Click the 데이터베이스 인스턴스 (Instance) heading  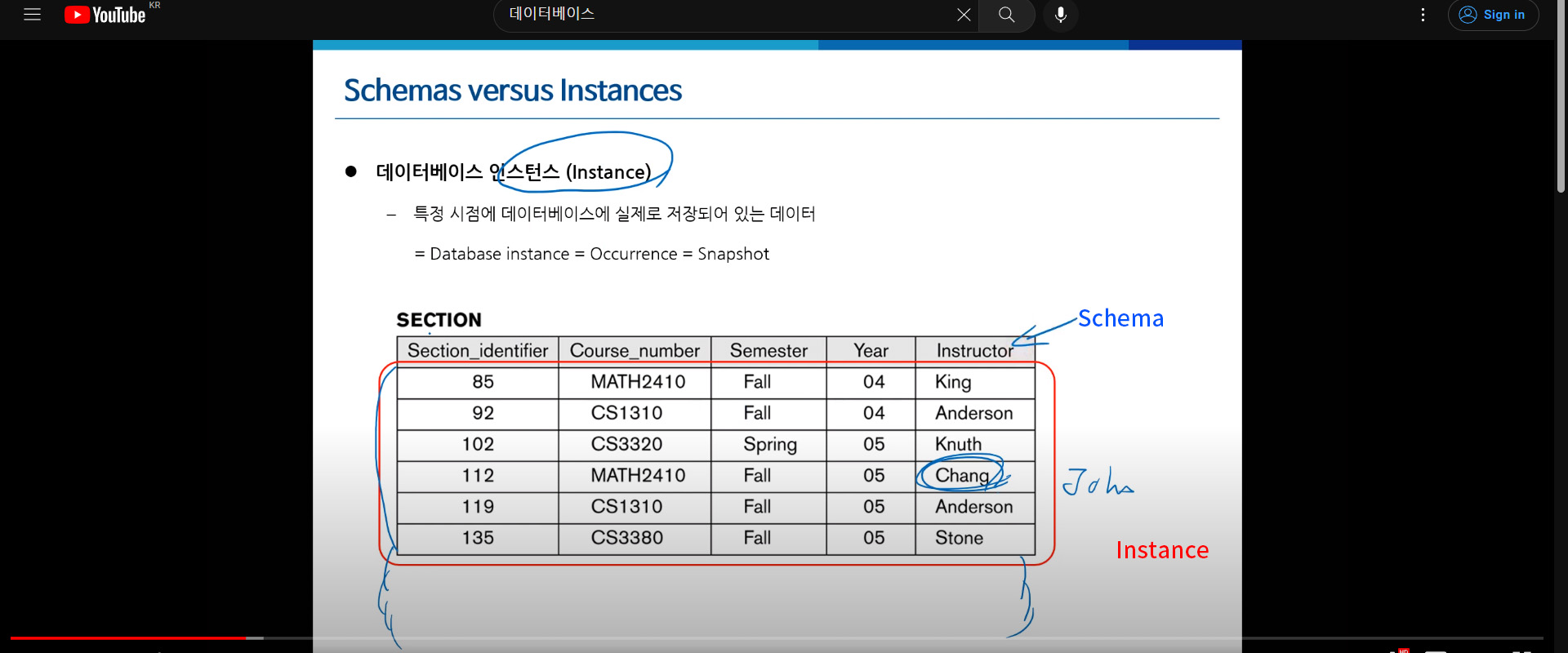(x=513, y=172)
